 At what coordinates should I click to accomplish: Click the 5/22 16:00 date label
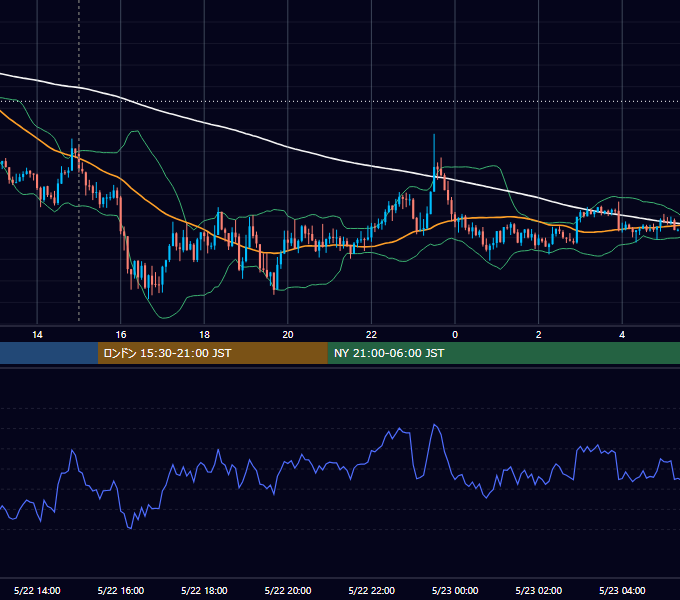pyautogui.click(x=121, y=590)
